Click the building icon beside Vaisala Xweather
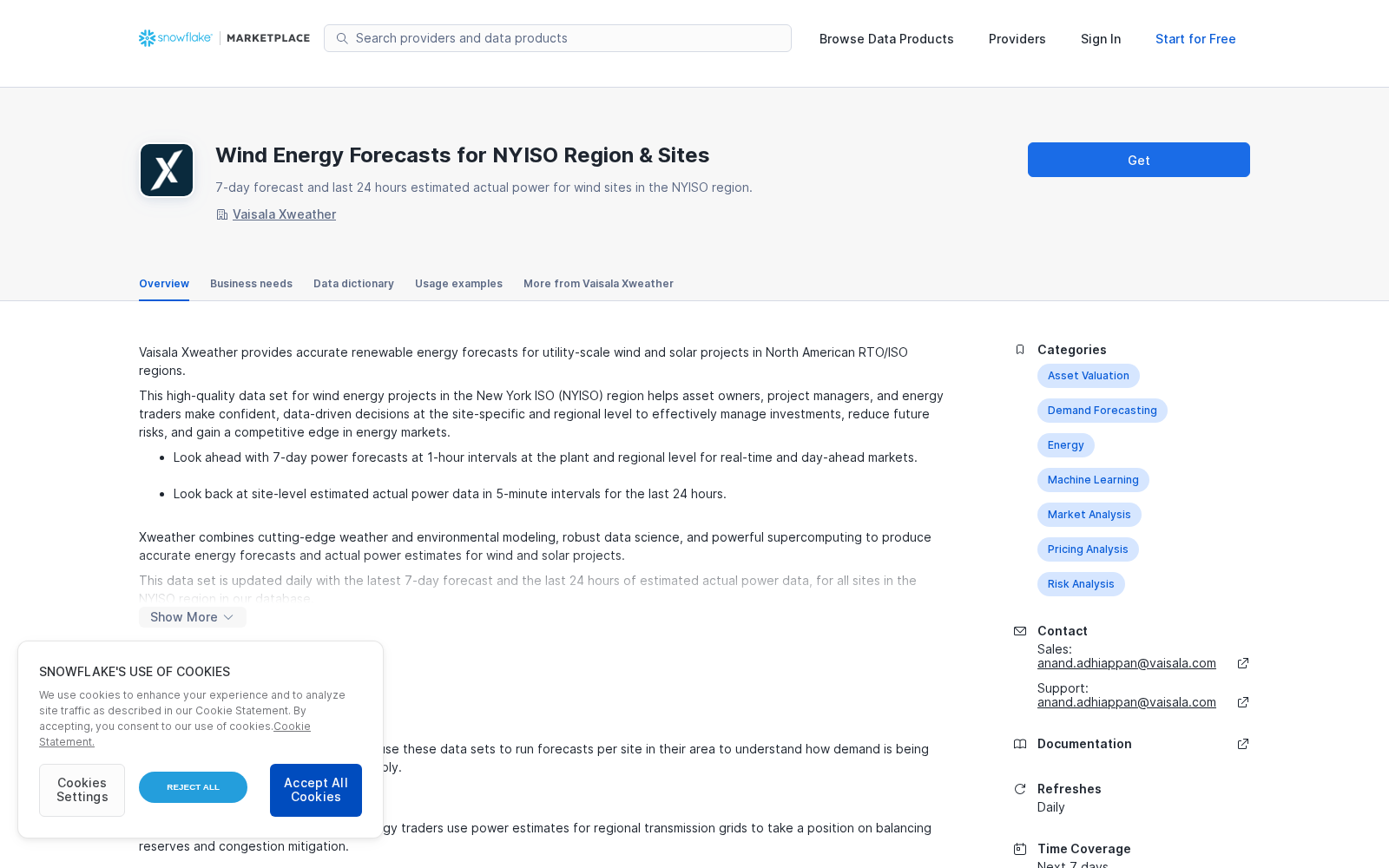 point(222,214)
